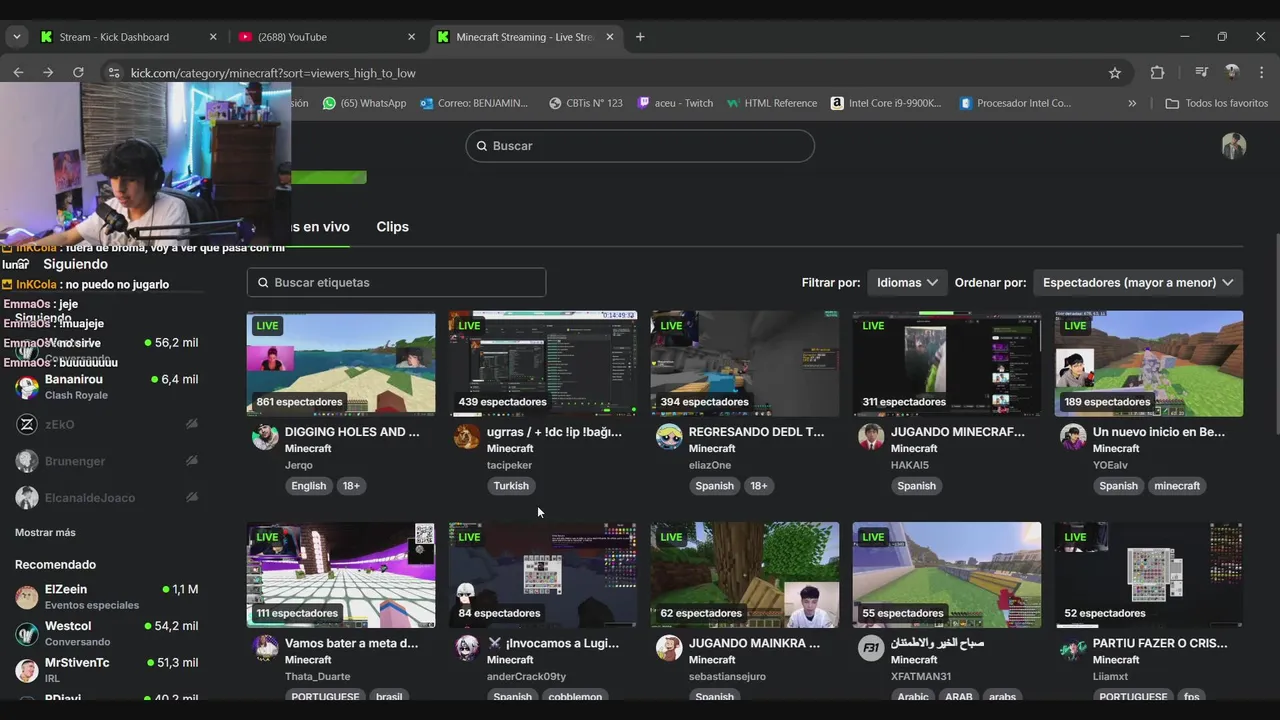Screen dimensions: 1280x720
Task: Expand the bookmarks overflow chevron
Action: (x=1132, y=103)
